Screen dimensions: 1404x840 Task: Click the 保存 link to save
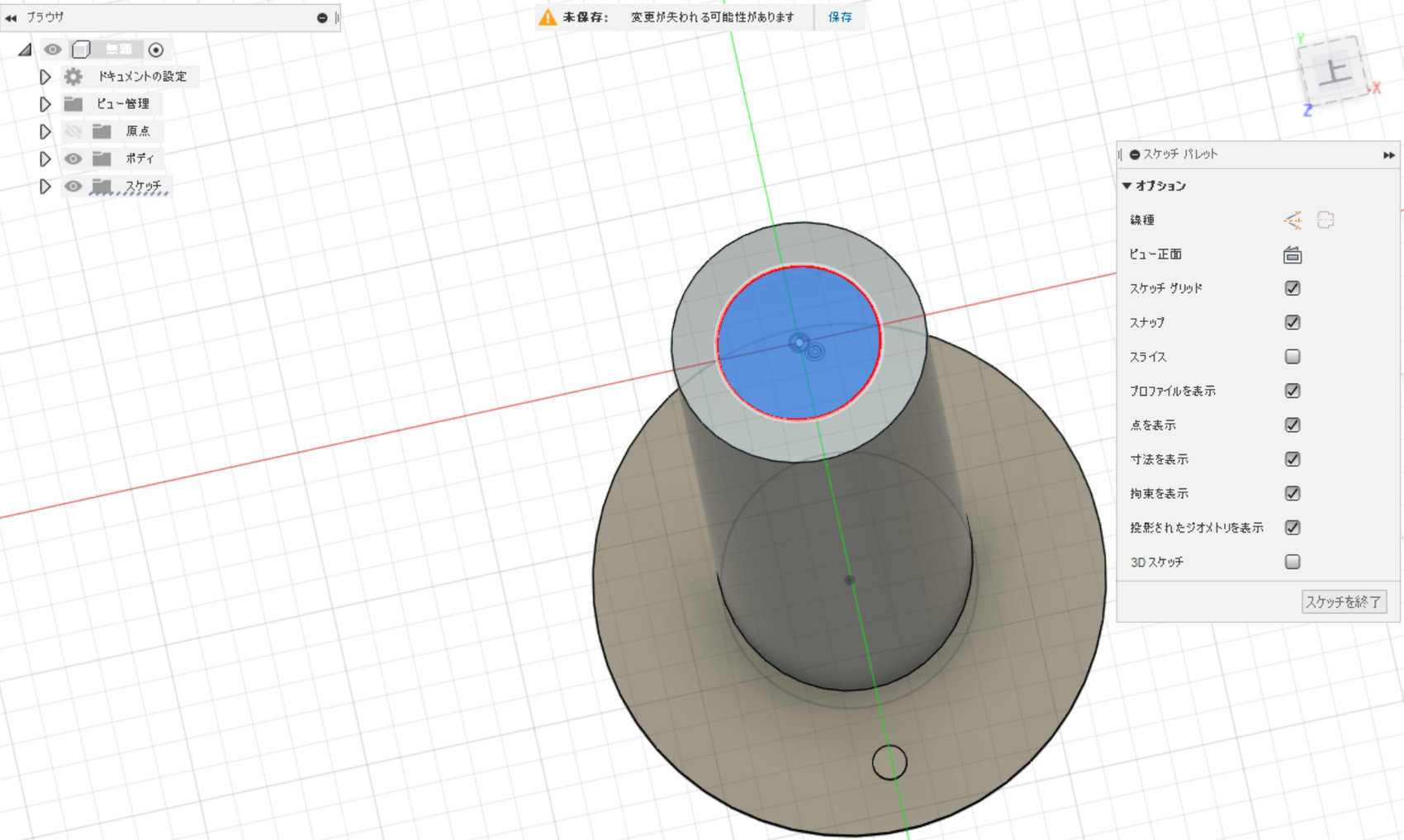840,17
